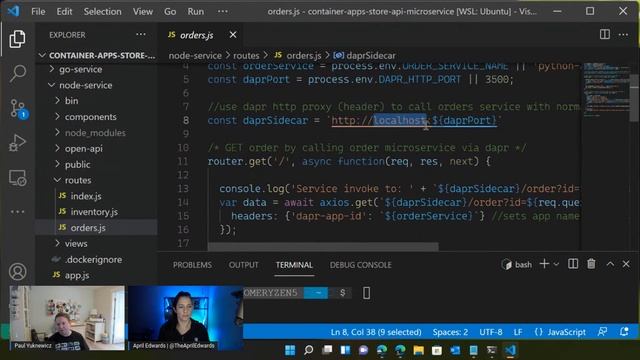
Task: Open editor more actions ellipsis
Action: point(623,35)
